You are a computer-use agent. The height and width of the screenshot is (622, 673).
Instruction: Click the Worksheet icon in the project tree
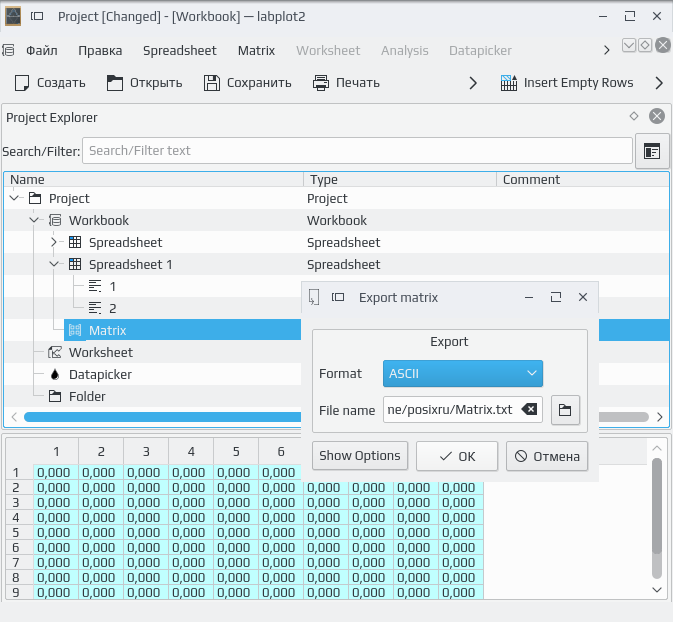pyautogui.click(x=55, y=352)
